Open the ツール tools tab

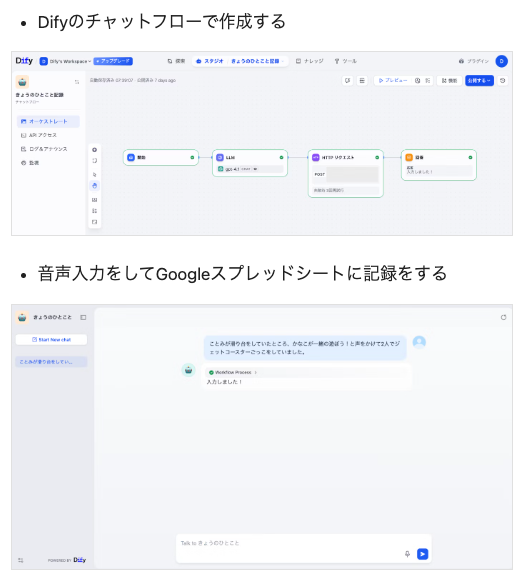pyautogui.click(x=345, y=61)
